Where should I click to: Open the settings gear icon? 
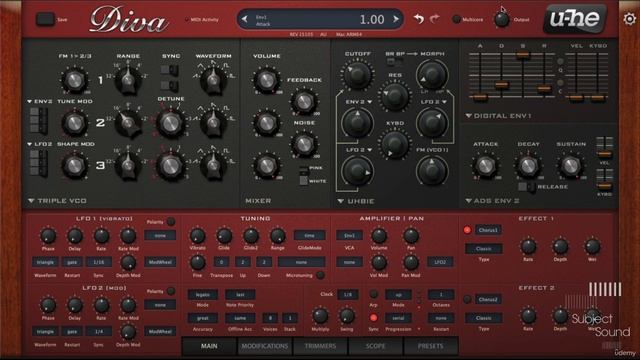pos(630,19)
